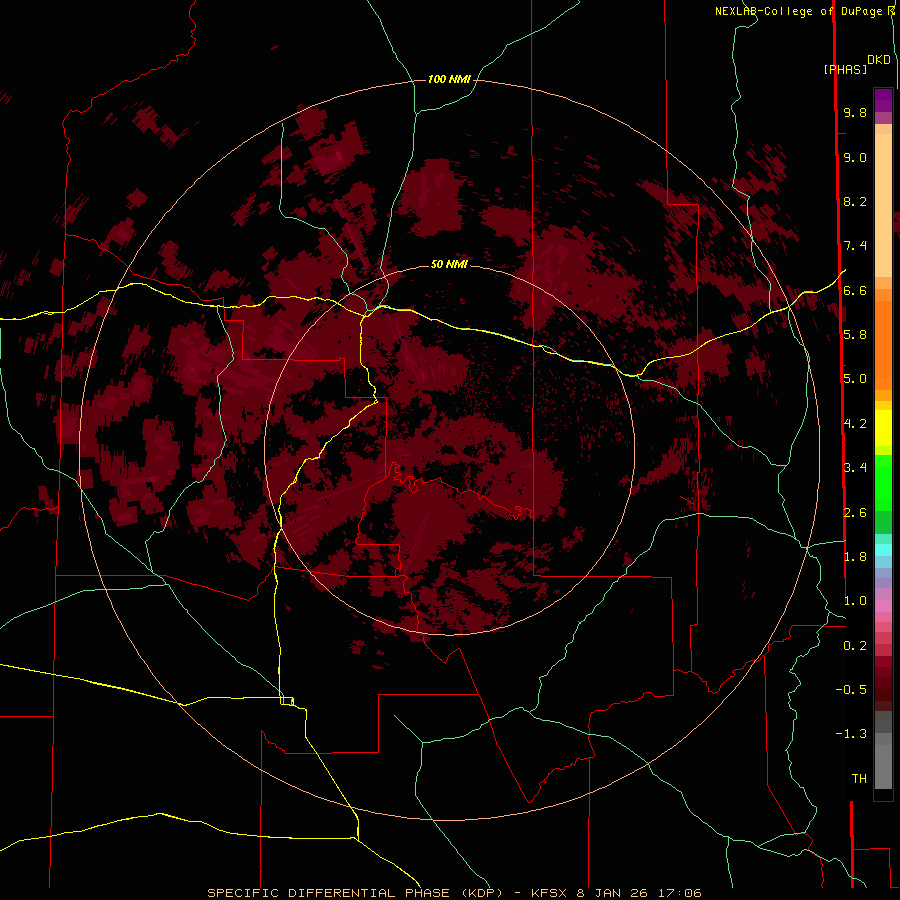Image resolution: width=900 pixels, height=900 pixels.
Task: Select the yellow color bar segment
Action: click(x=883, y=428)
